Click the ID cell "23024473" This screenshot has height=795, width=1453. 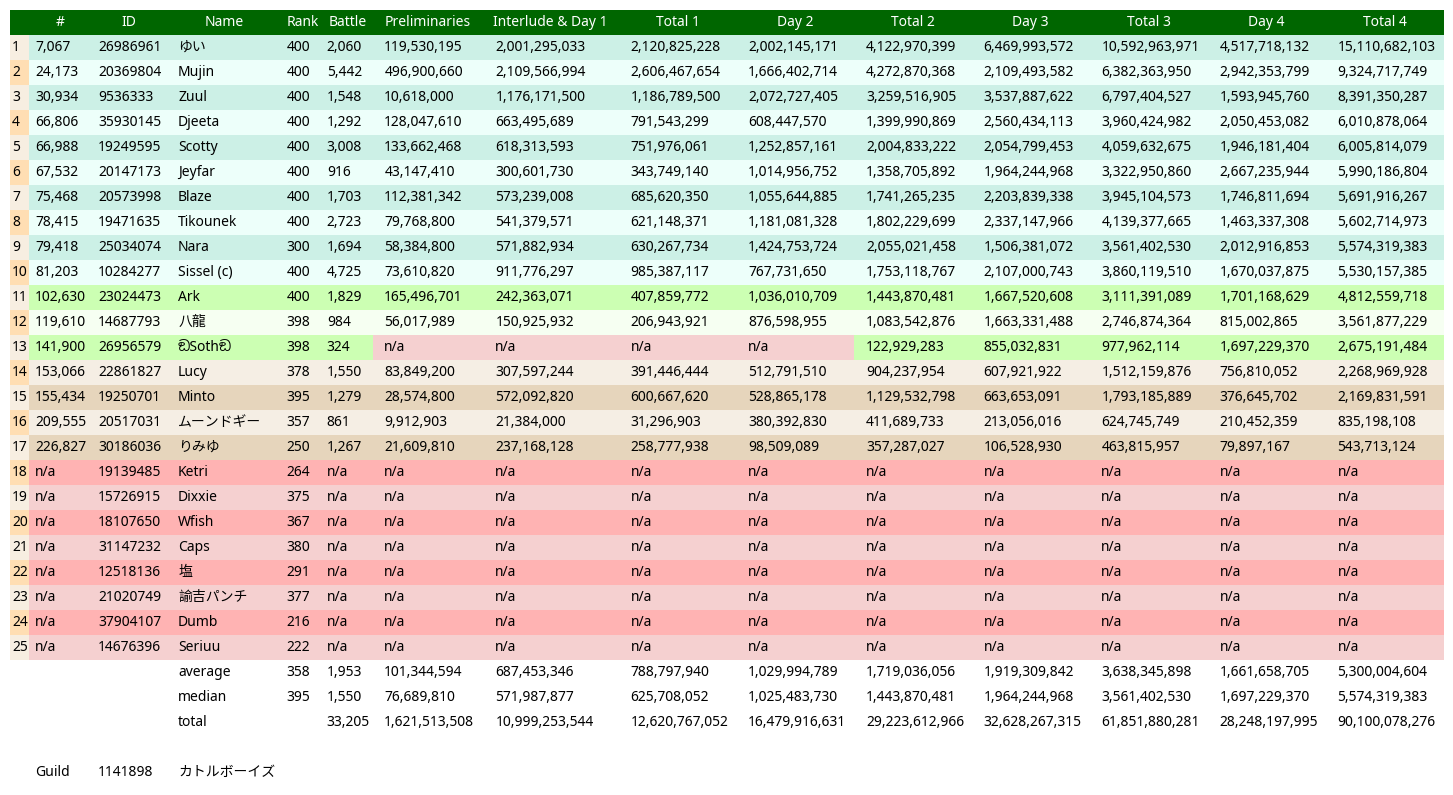pyautogui.click(x=129, y=296)
